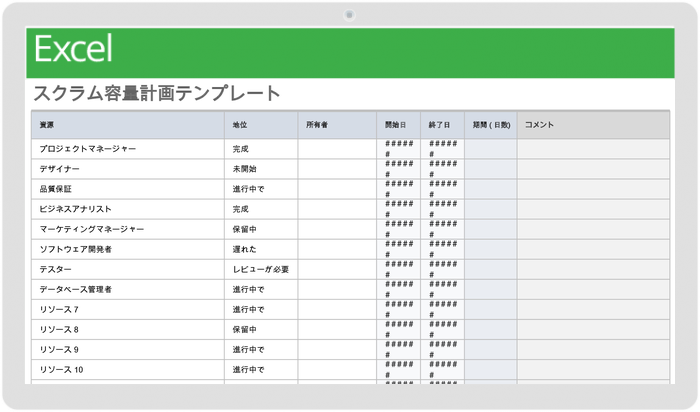Select the リソース 8 cell
This screenshot has height=412, width=700.
59,329
